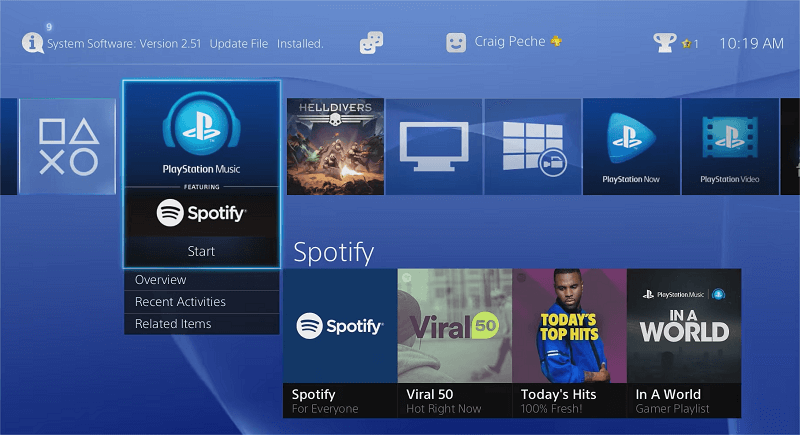Image resolution: width=800 pixels, height=435 pixels.
Task: Select the PlayStation shapes tile
Action: point(68,146)
